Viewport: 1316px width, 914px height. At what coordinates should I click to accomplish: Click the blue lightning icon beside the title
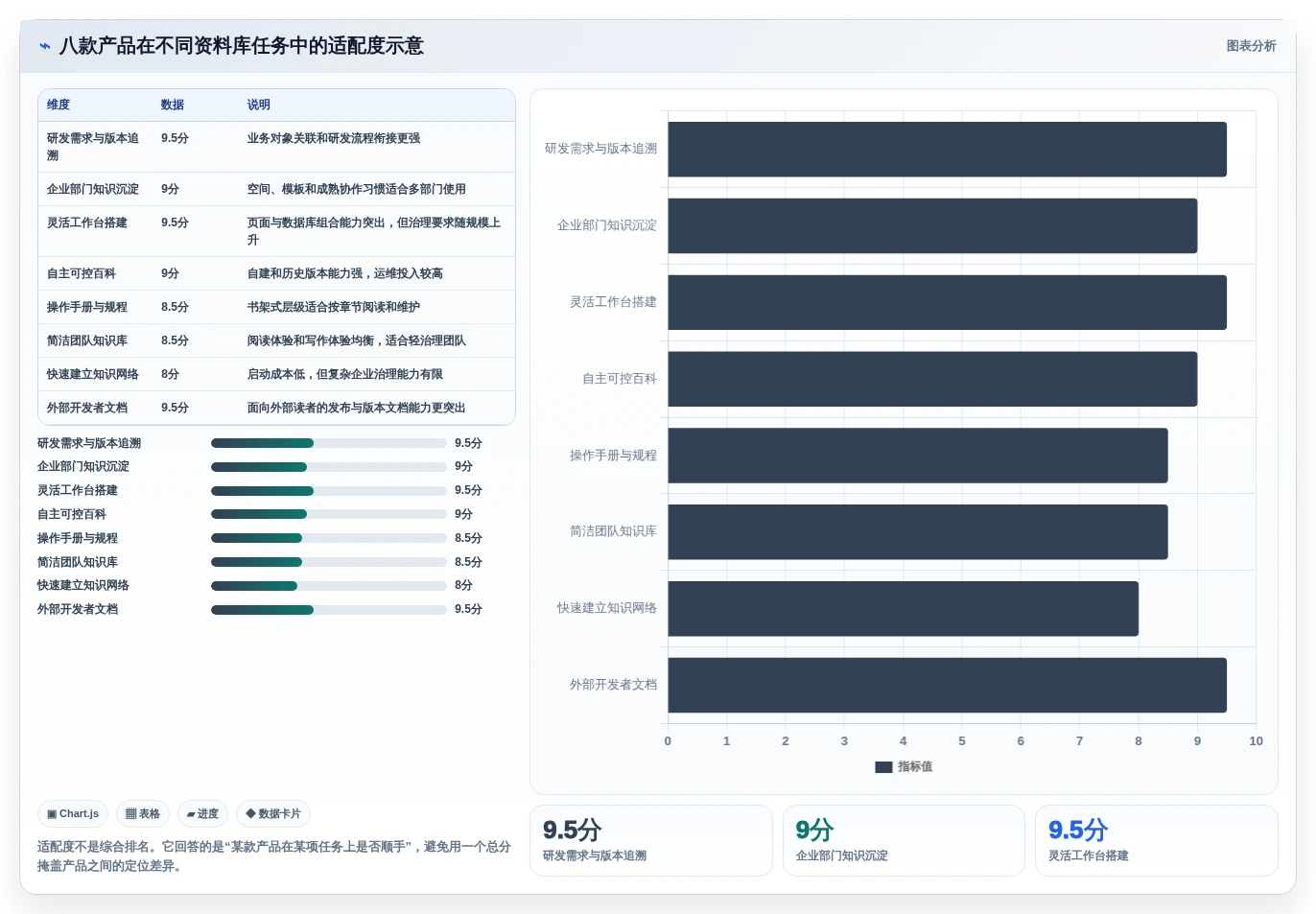pos(44,46)
